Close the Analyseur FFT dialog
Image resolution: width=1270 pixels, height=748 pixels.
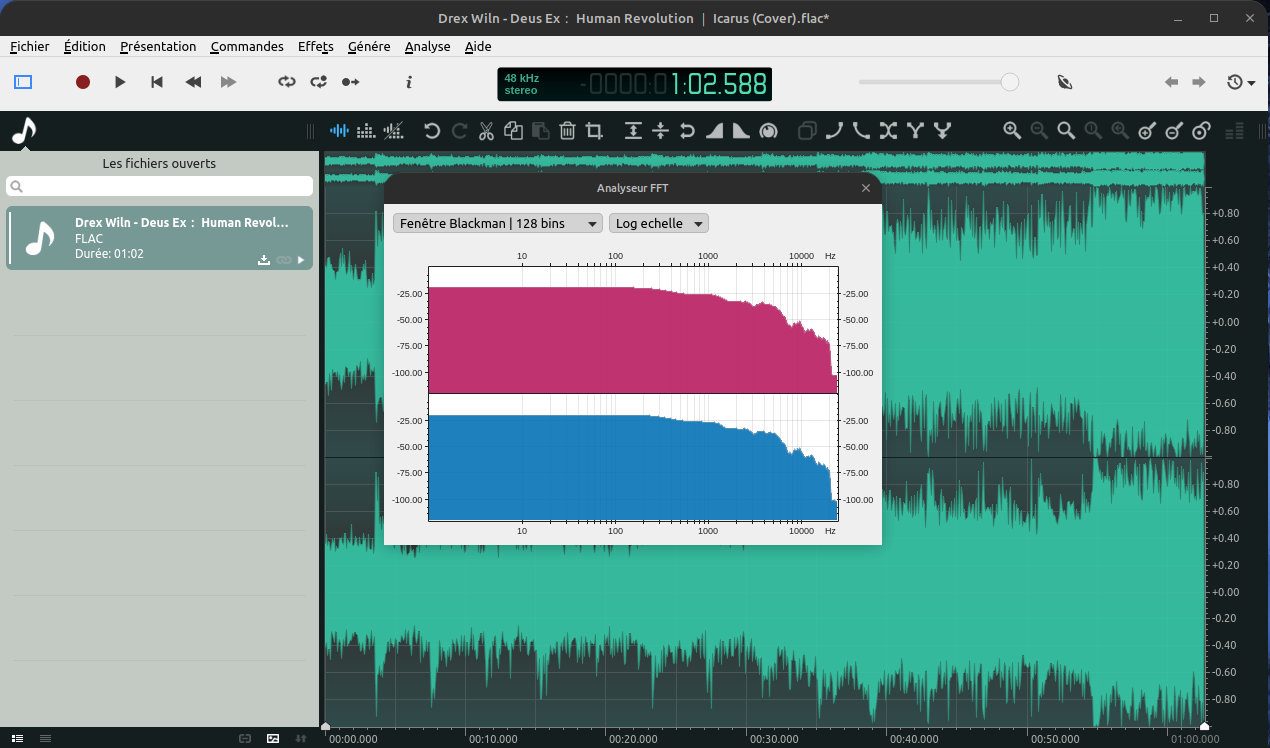click(866, 188)
